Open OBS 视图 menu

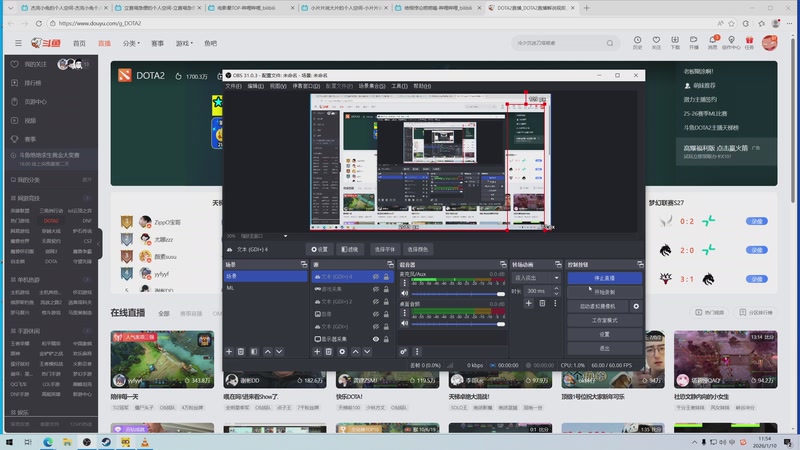tap(278, 86)
